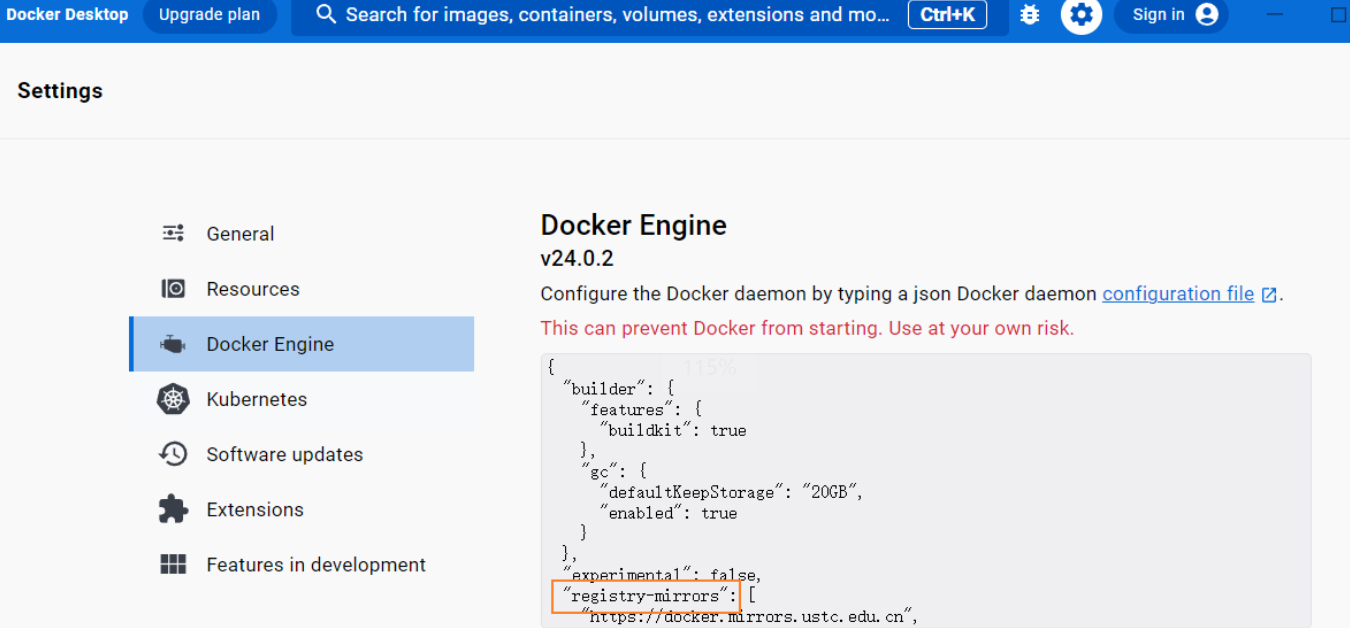Click the Docker Engine heading

(634, 225)
